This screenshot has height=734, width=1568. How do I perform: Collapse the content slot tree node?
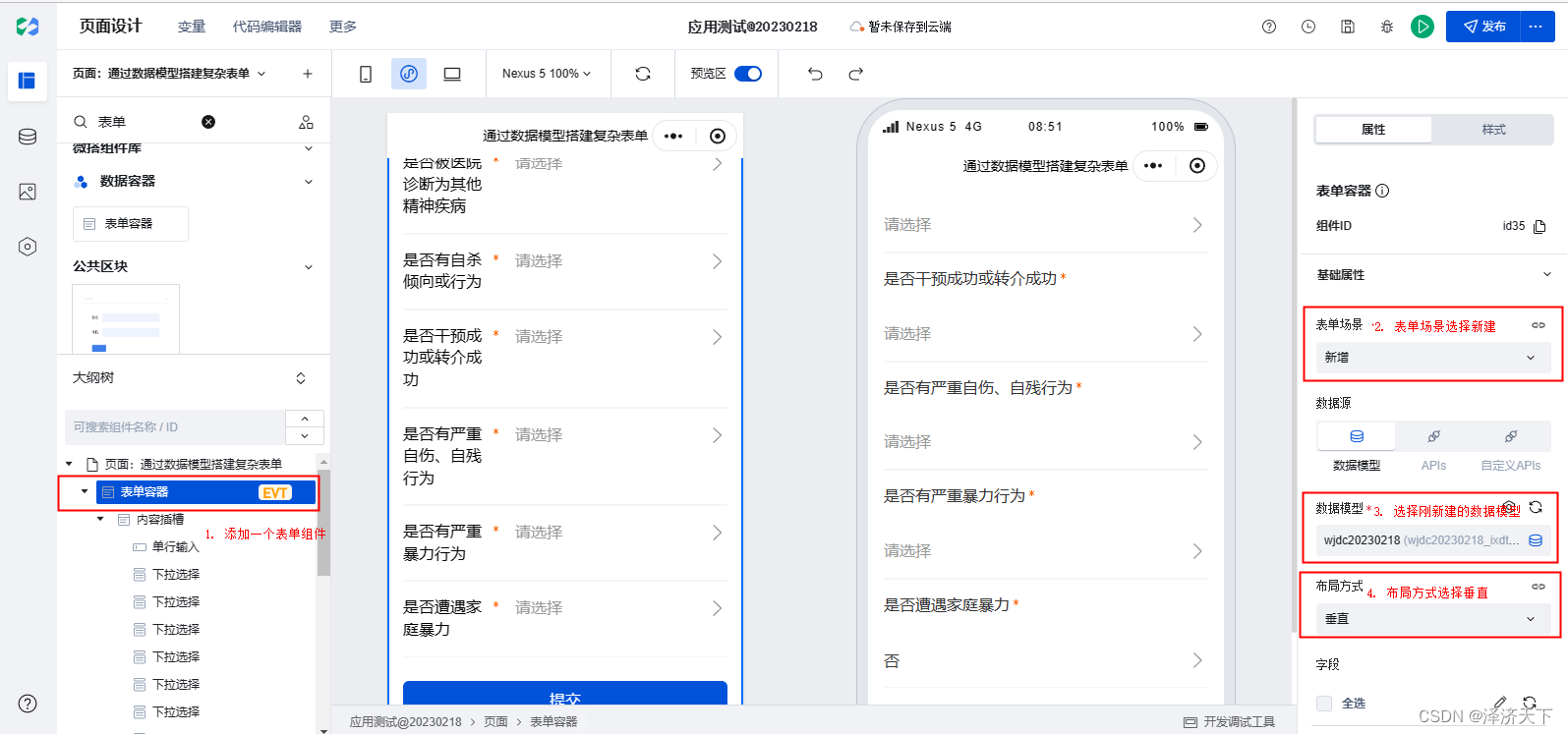tap(100, 519)
